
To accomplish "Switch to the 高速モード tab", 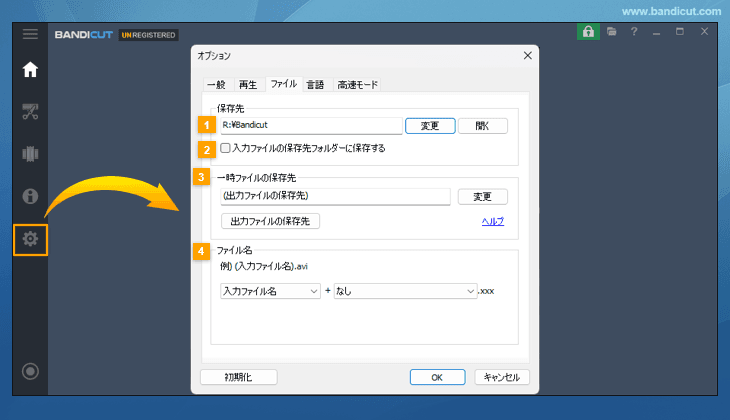I will coord(358,84).
